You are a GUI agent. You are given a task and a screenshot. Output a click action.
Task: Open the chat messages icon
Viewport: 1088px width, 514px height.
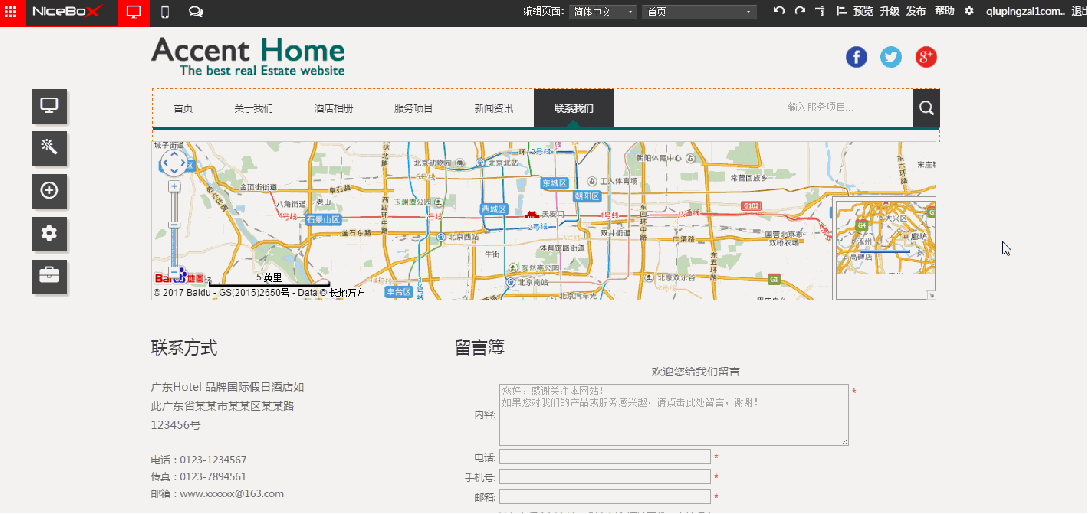tap(196, 12)
